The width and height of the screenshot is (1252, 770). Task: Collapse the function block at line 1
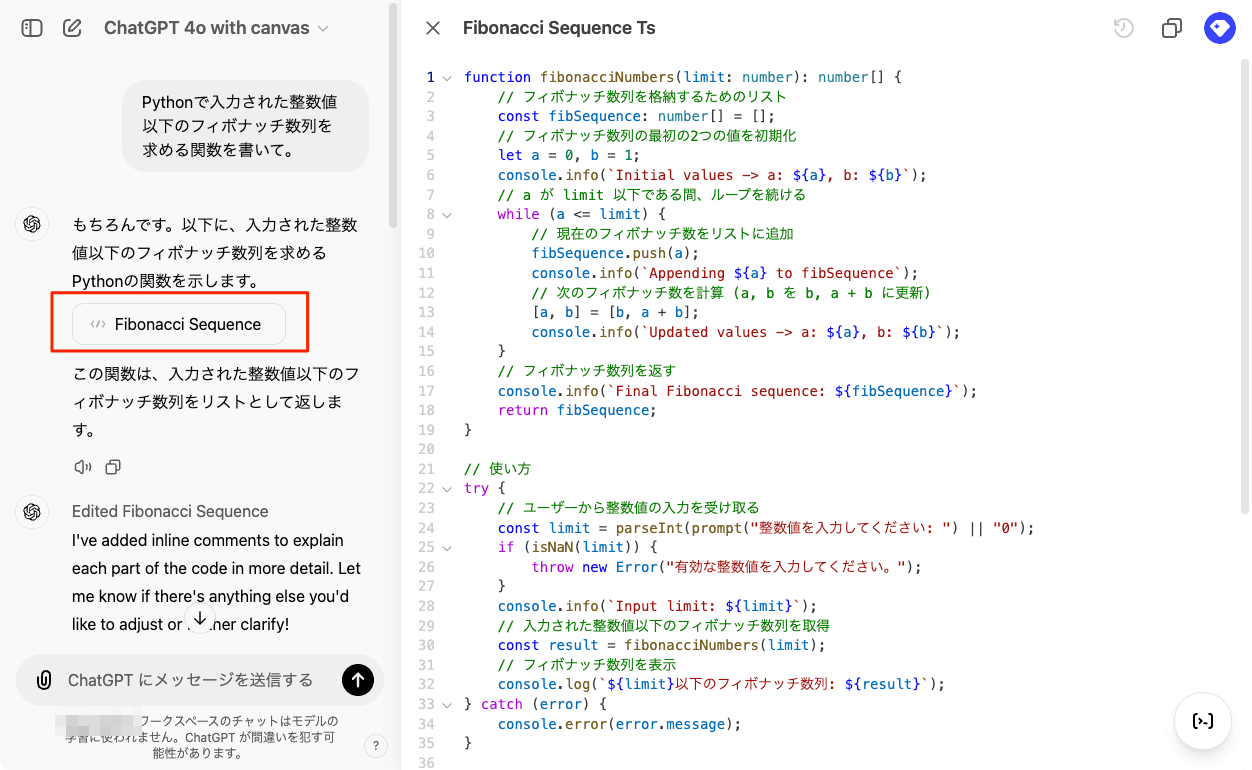click(446, 77)
